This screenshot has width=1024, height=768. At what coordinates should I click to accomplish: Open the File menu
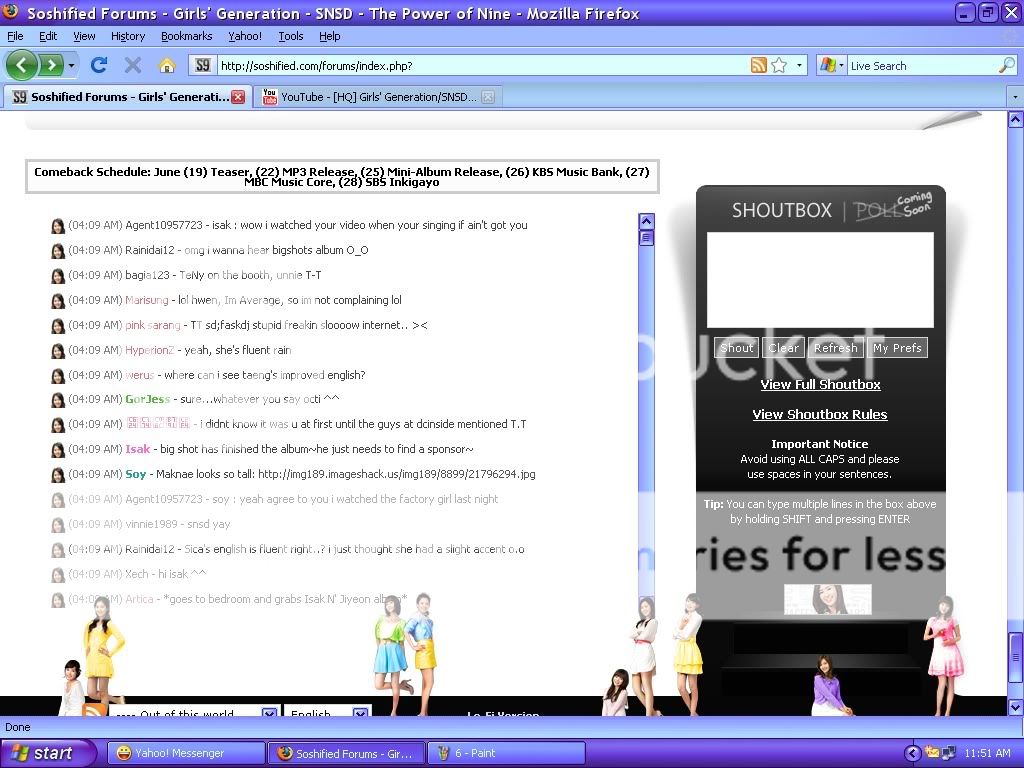tap(15, 36)
